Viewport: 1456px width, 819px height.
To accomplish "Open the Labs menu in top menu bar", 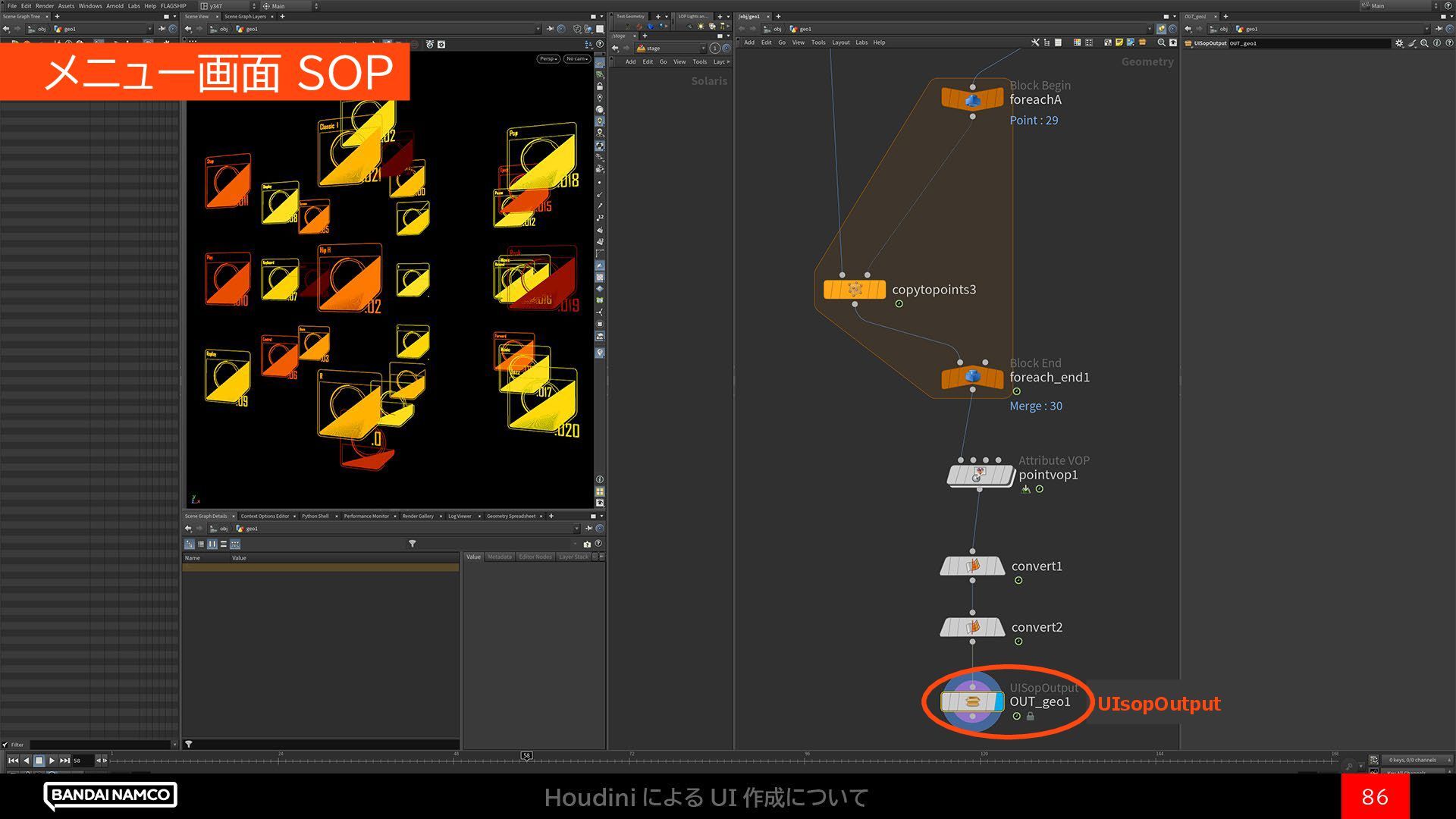I will coord(133,5).
